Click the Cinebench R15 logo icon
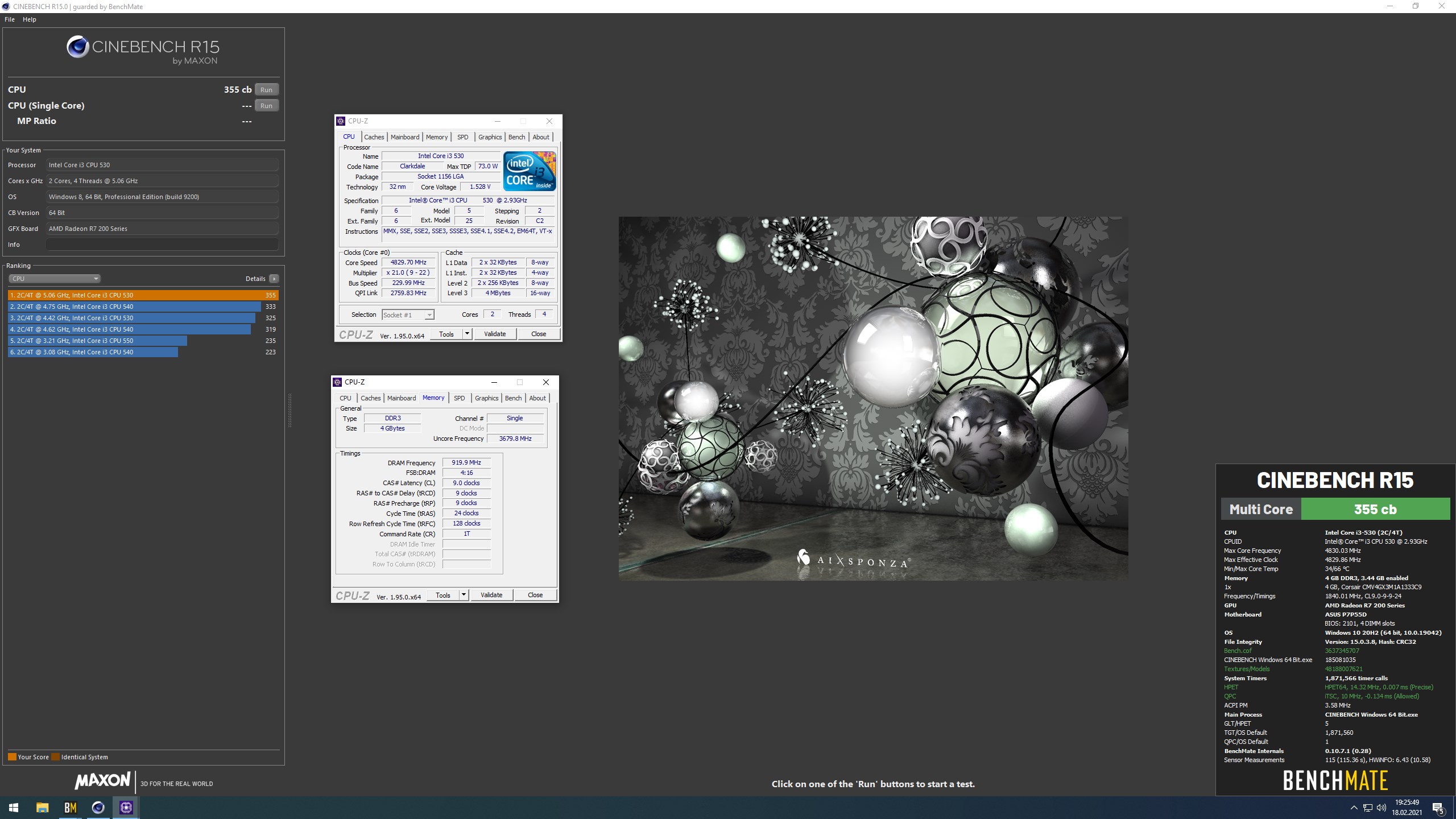 pos(77,47)
